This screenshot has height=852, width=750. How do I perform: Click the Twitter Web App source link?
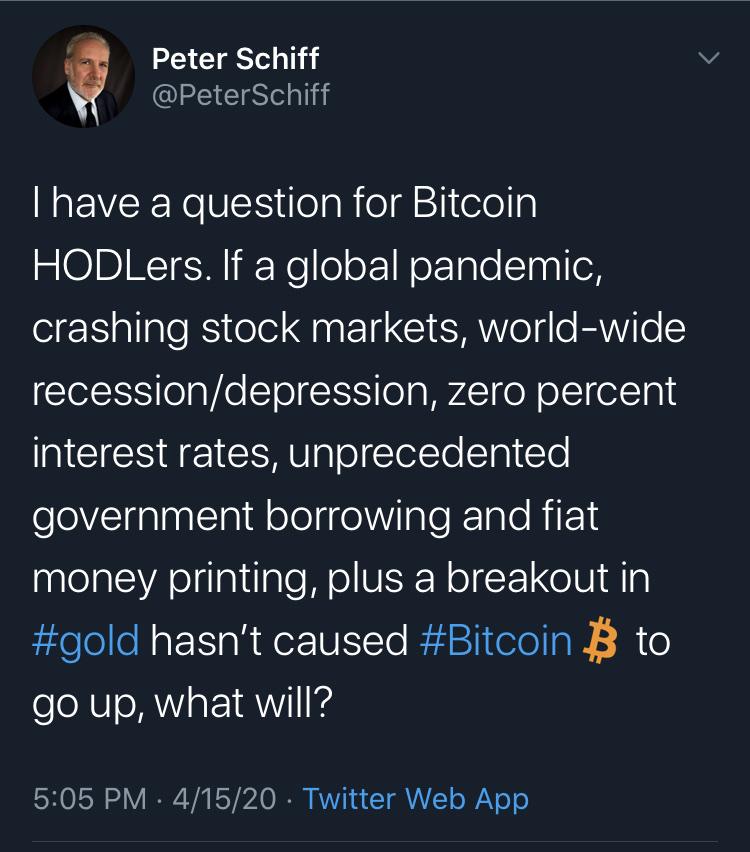pos(416,800)
